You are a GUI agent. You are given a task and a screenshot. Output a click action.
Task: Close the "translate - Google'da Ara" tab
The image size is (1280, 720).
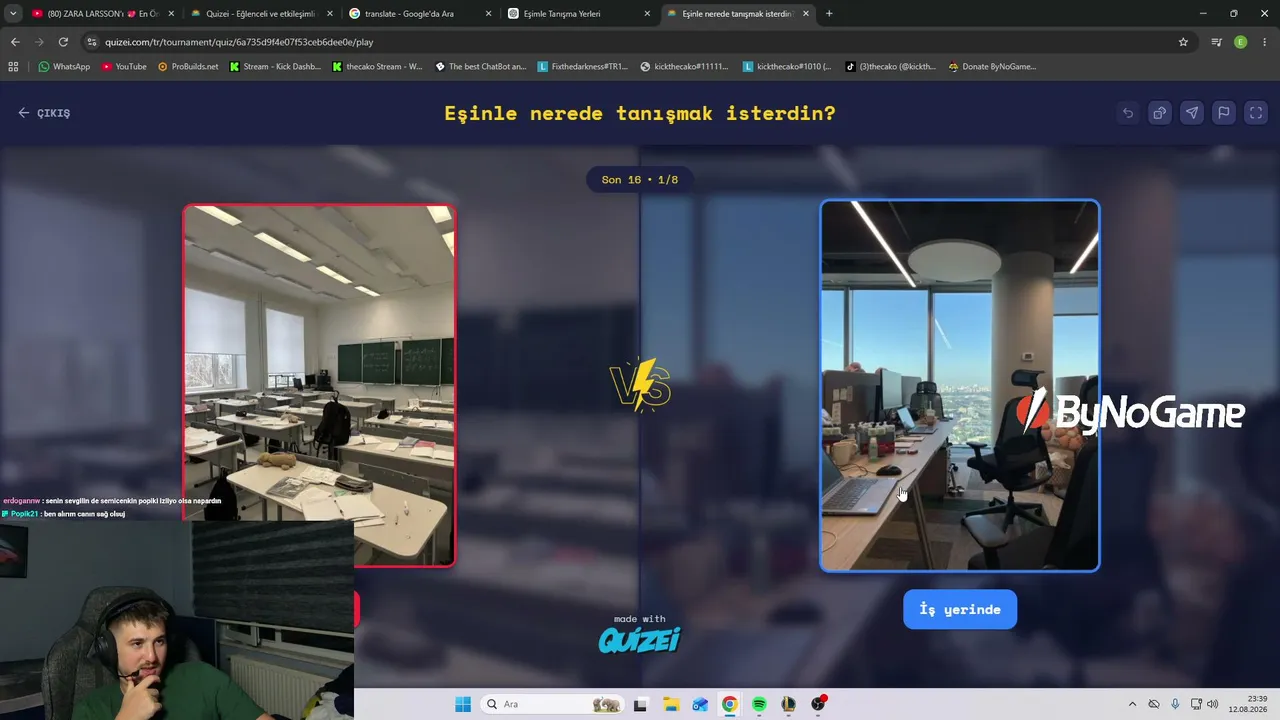point(488,14)
